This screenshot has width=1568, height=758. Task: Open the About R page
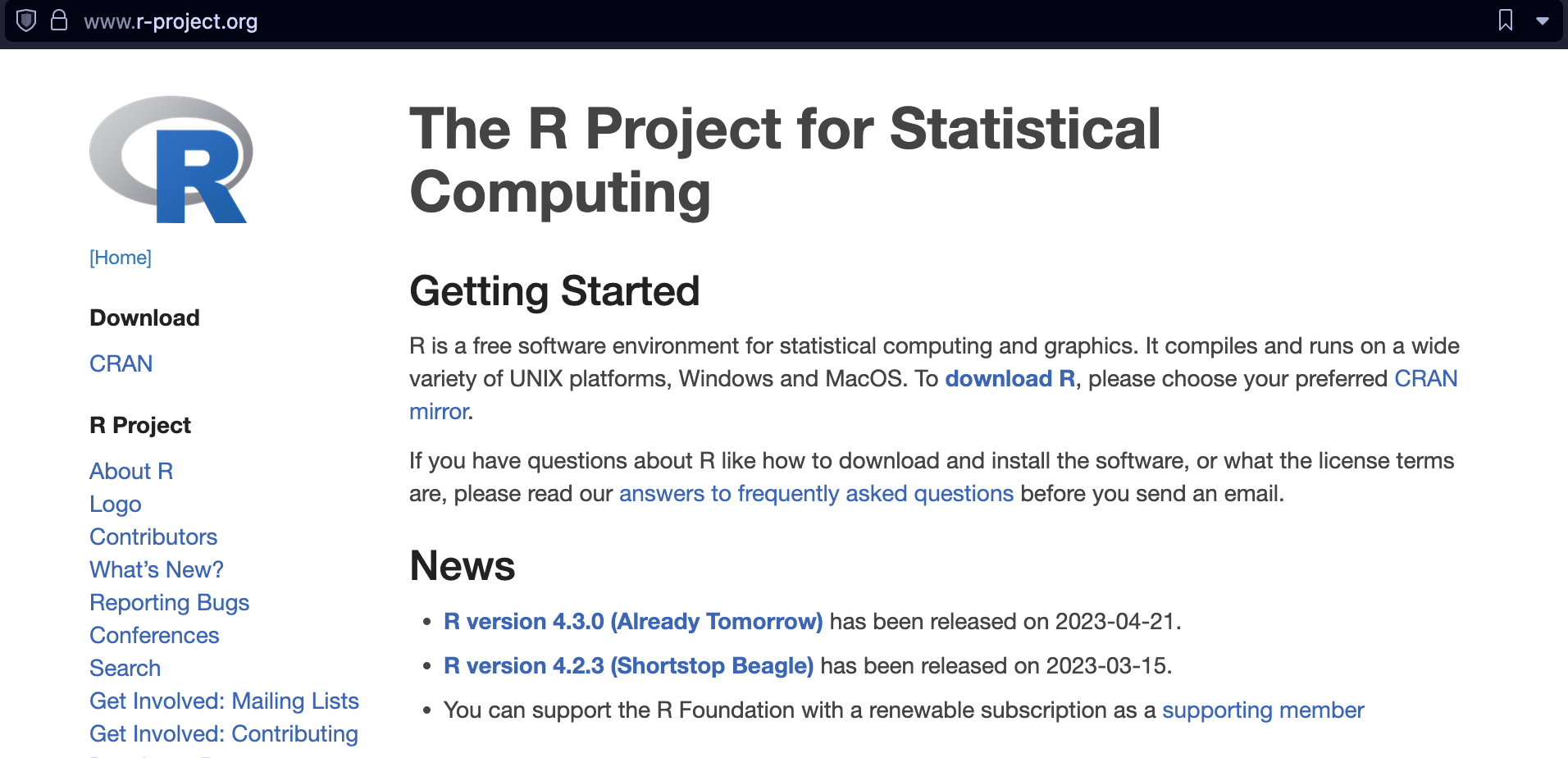(130, 471)
